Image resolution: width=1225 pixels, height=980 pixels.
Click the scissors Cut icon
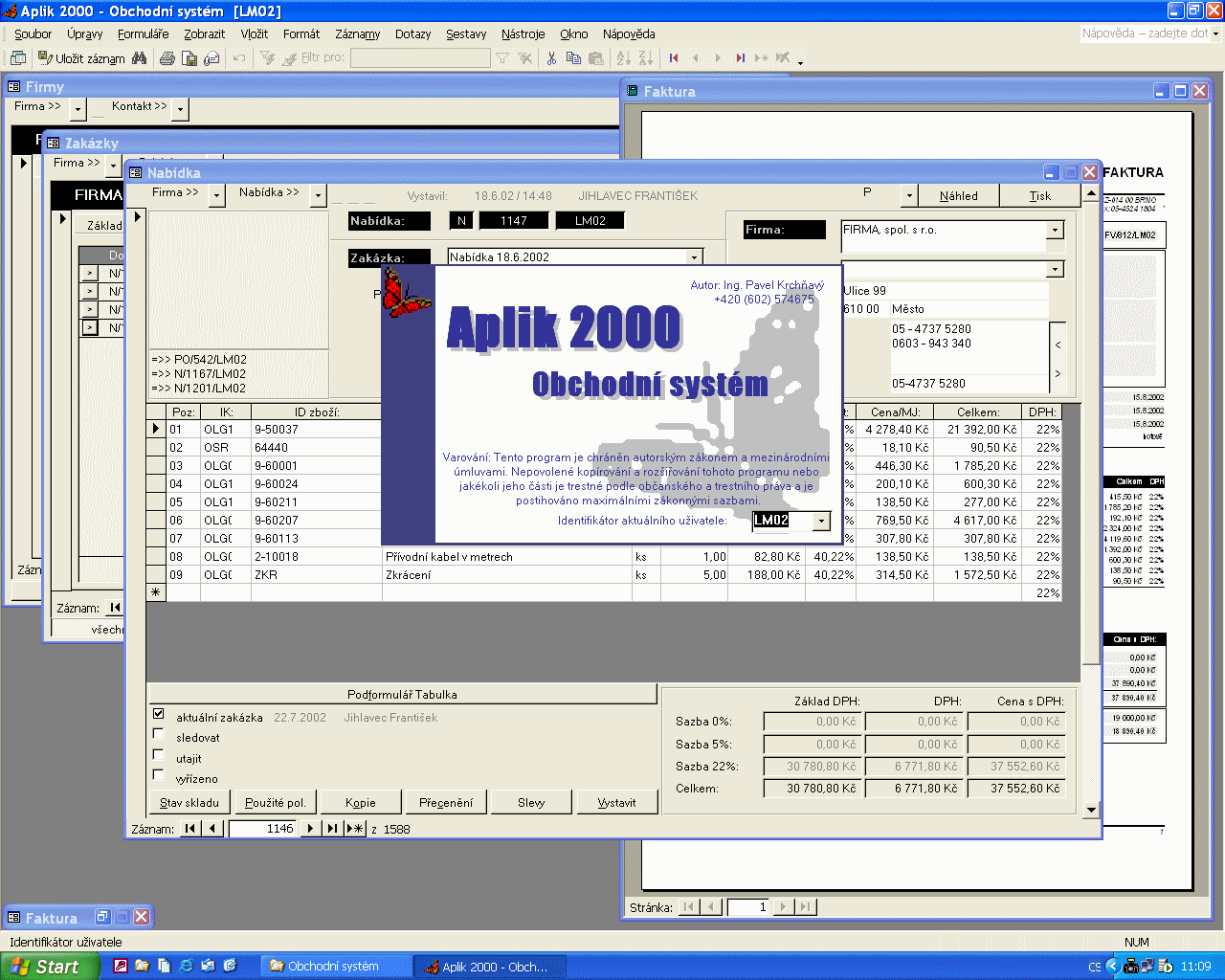(551, 58)
